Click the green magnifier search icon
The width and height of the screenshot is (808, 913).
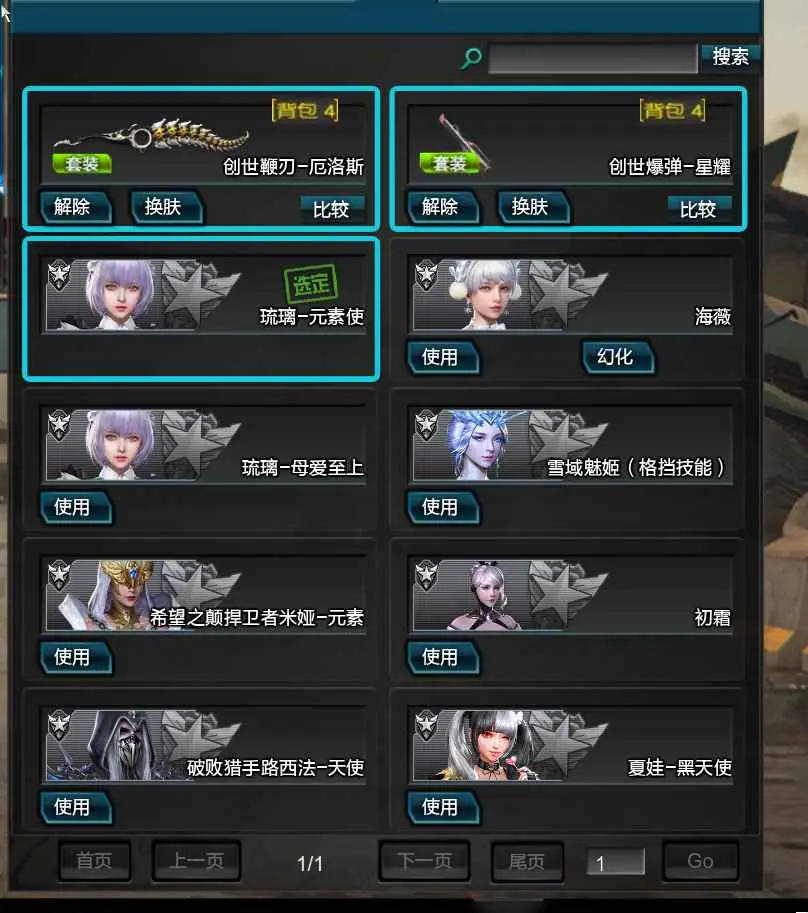click(471, 58)
